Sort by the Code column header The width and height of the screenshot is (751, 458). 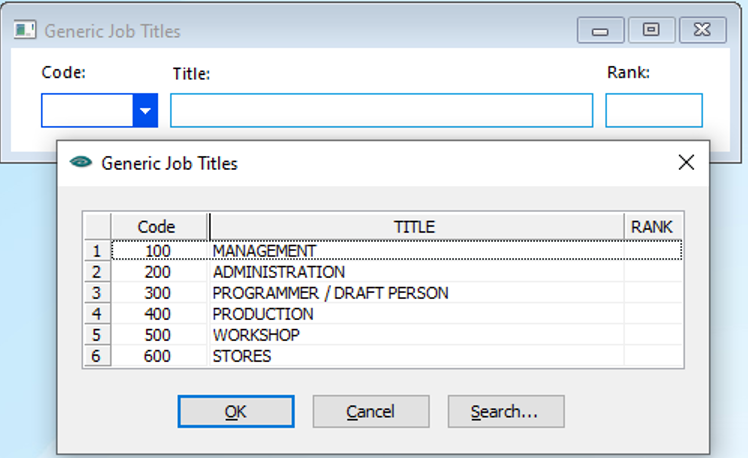pos(159,227)
